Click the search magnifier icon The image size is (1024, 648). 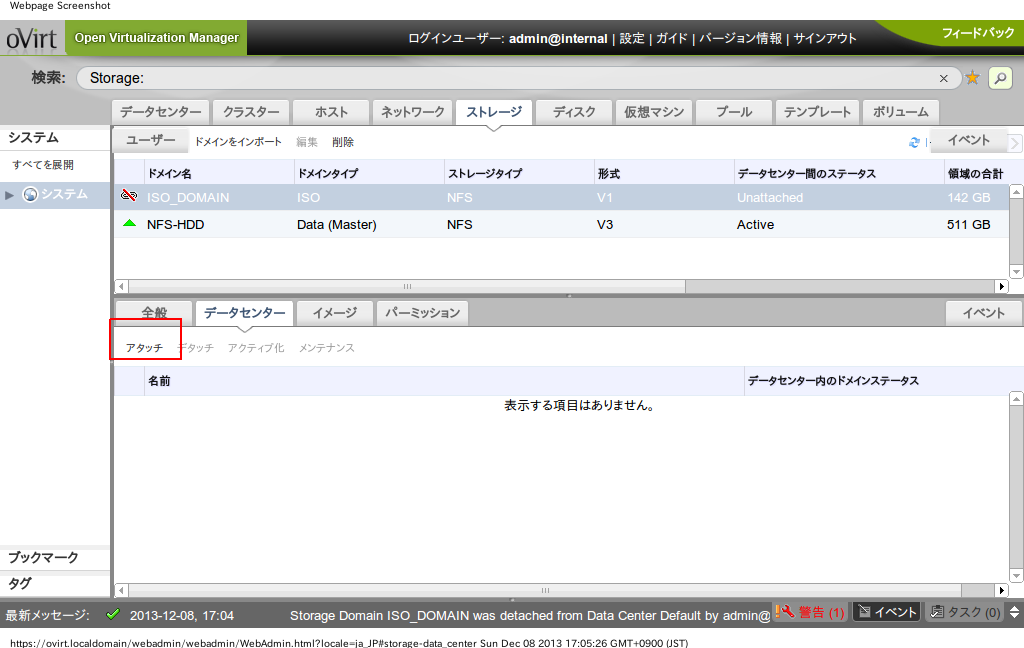(x=1000, y=77)
